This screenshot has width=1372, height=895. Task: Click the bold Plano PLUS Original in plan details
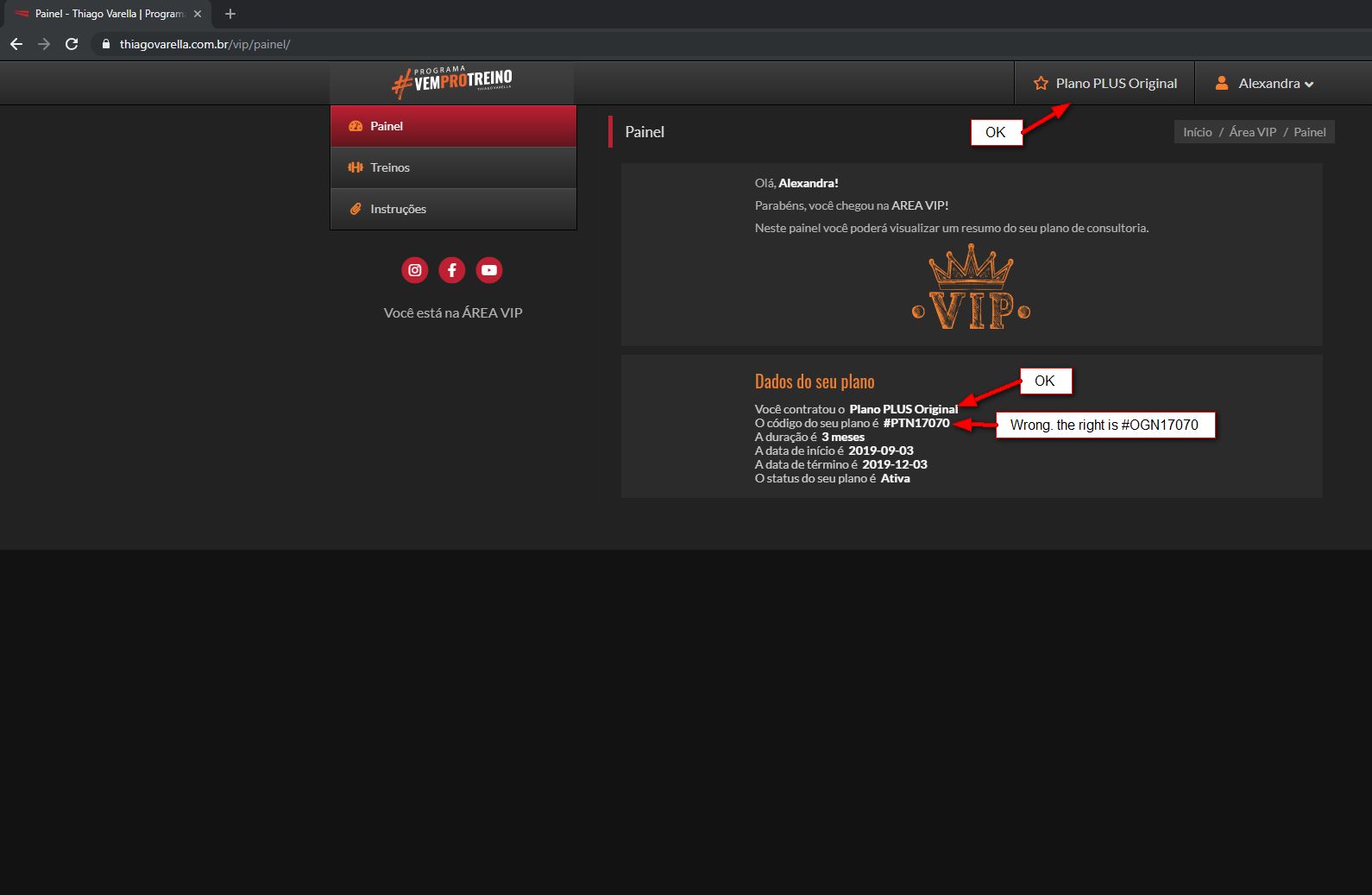pos(903,409)
